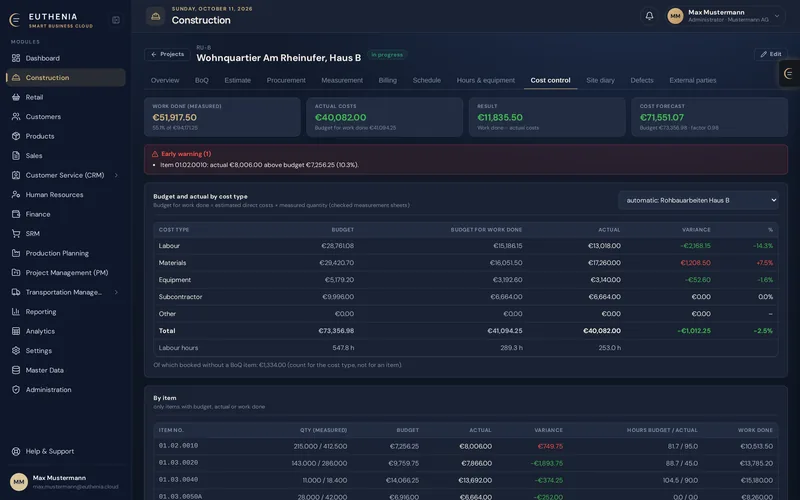Open the Analytics grid icon
Image resolution: width=800 pixels, height=500 pixels.
click(16, 331)
